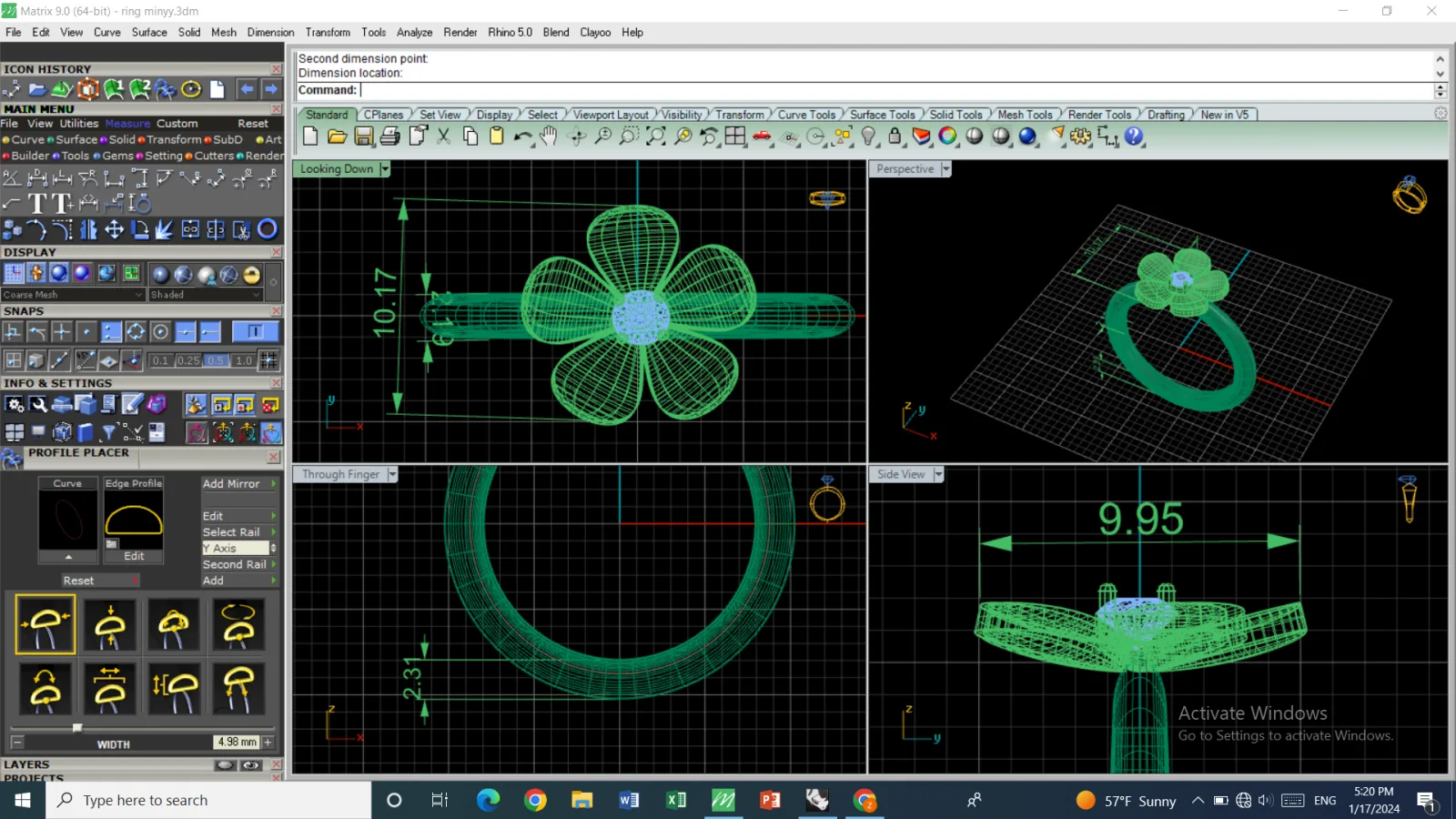The height and width of the screenshot is (819, 1456).
Task: Click the funnel filter icon in Info & Settings
Action: [x=108, y=432]
